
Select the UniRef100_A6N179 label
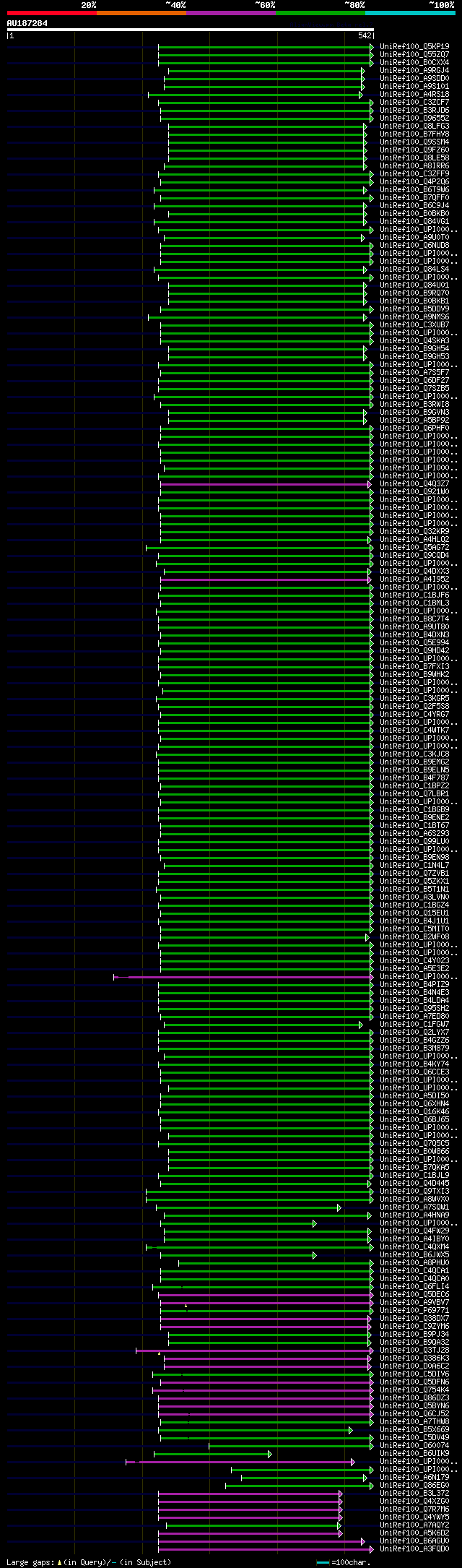click(x=414, y=1477)
